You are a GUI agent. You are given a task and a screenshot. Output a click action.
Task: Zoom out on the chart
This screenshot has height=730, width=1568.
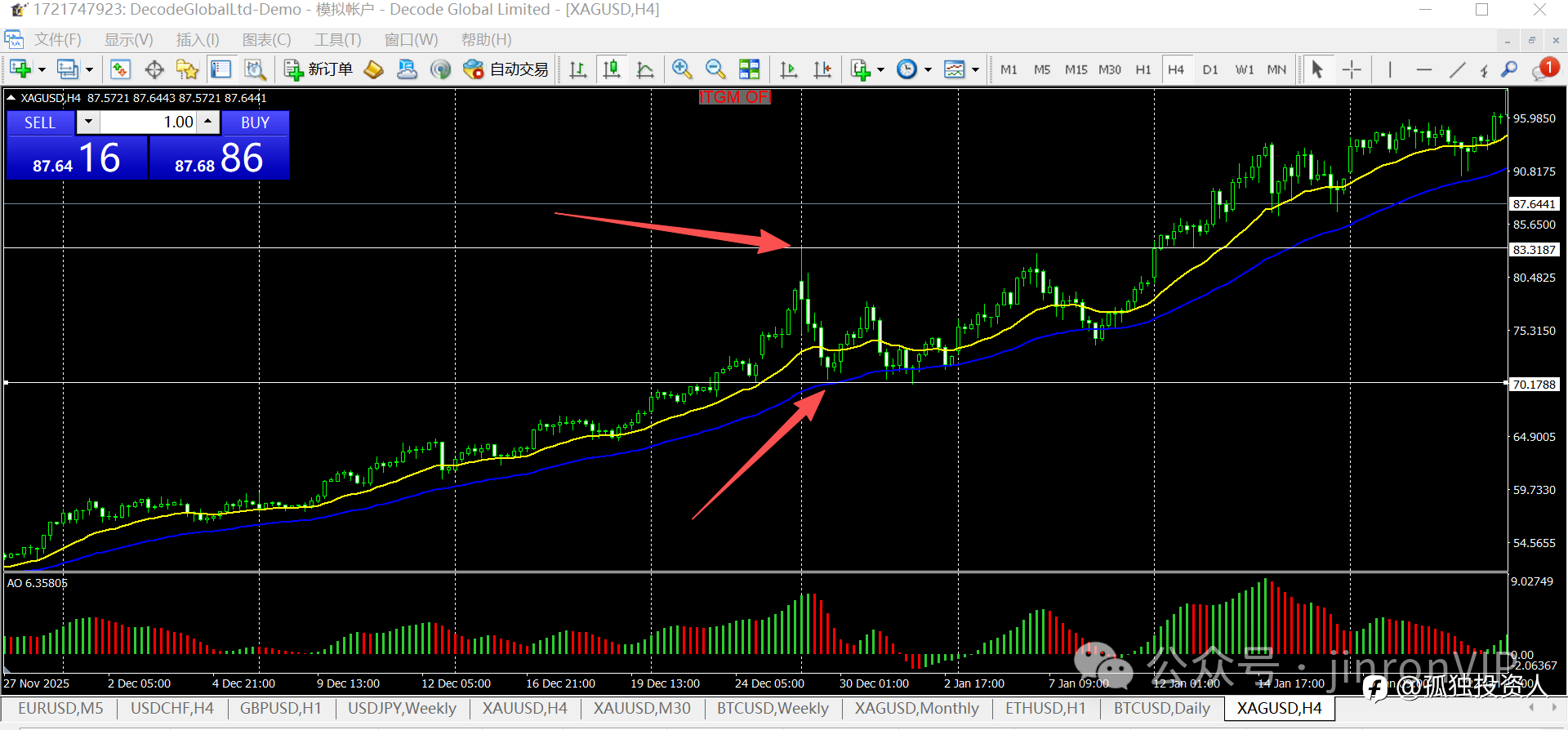click(715, 69)
